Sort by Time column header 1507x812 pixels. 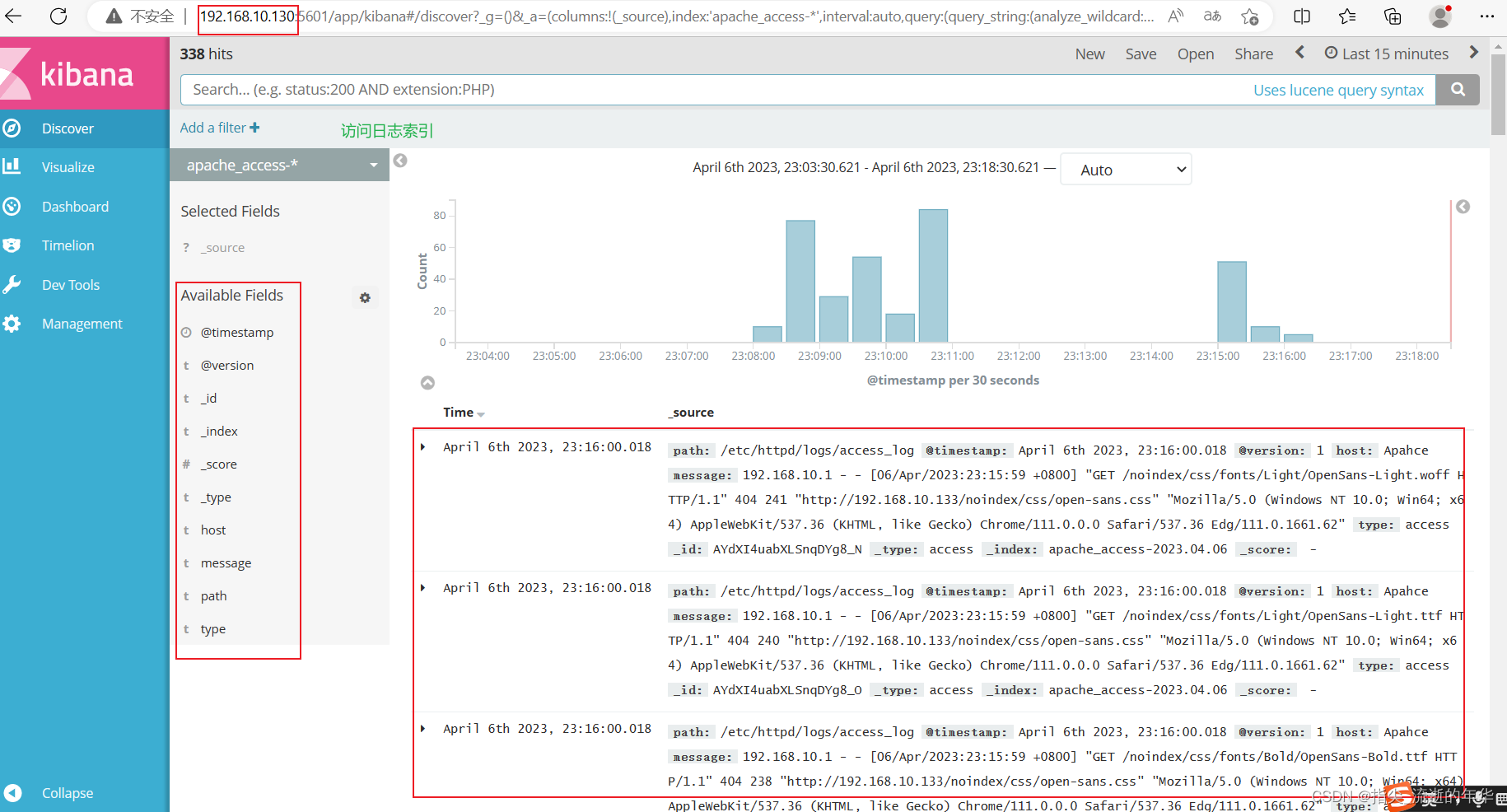click(464, 413)
